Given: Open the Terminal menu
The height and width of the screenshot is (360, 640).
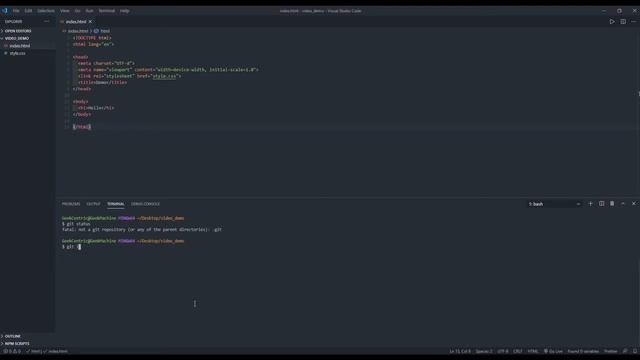Looking at the screenshot, I should click(107, 11).
